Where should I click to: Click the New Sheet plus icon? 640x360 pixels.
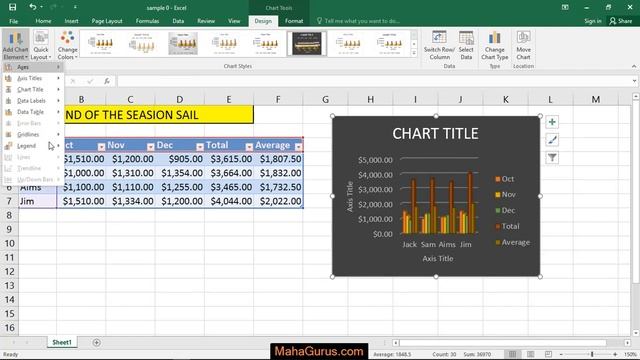point(96,342)
